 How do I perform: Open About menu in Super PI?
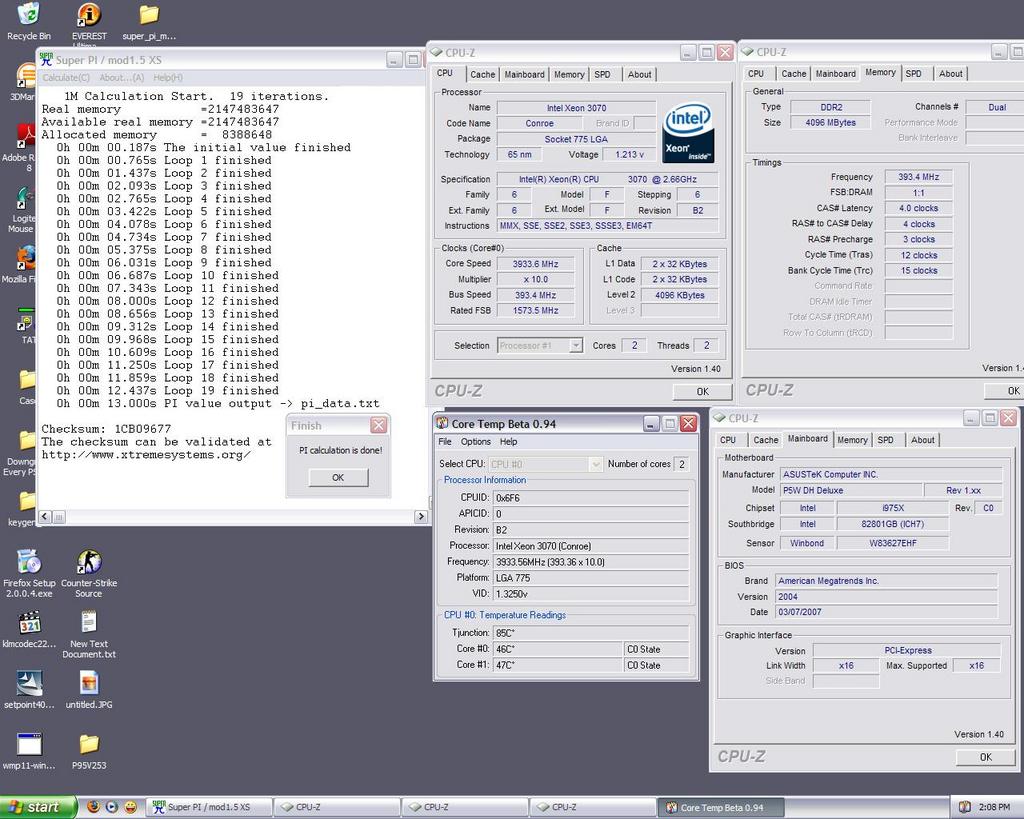click(x=121, y=78)
